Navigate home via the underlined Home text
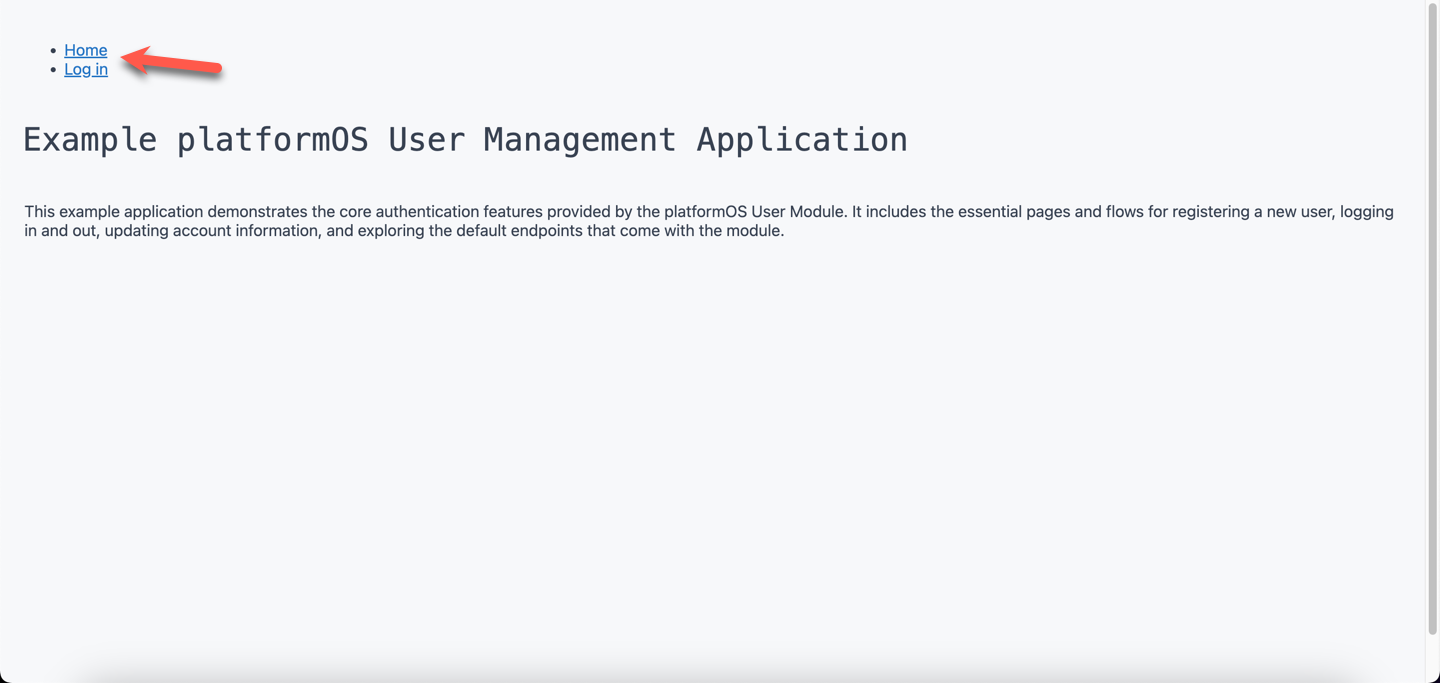Screen dimensions: 1440x683 (85, 50)
